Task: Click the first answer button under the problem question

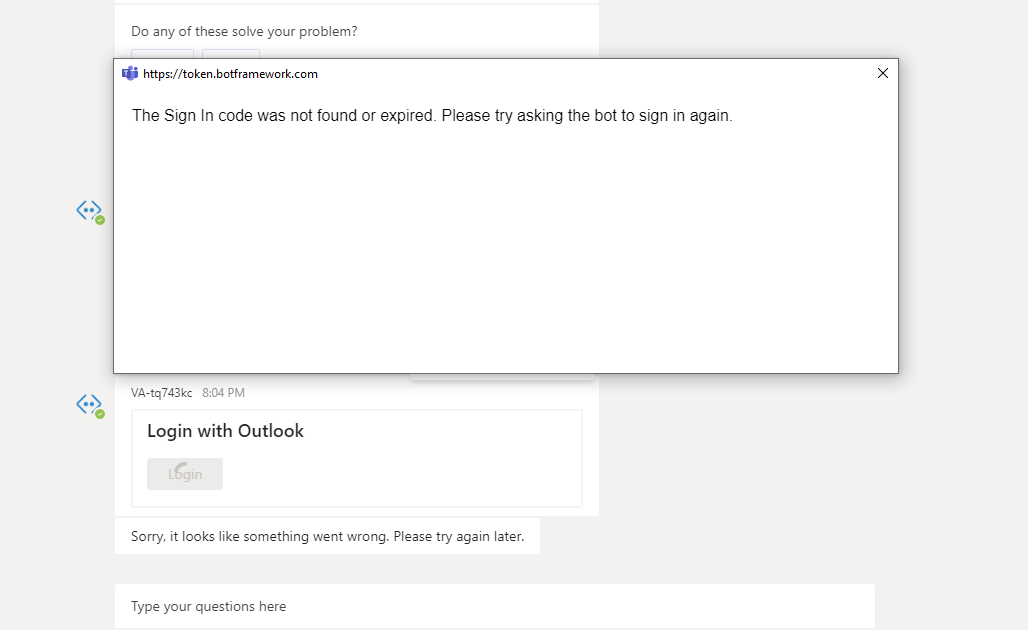Action: (162, 57)
